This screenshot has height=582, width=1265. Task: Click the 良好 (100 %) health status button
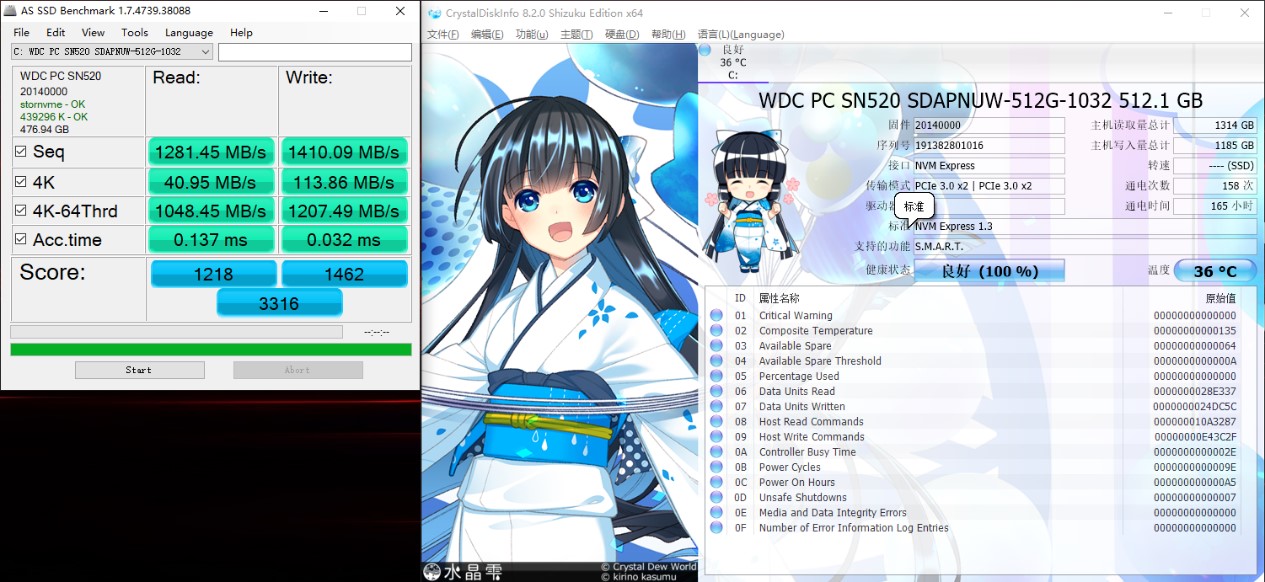(989, 271)
